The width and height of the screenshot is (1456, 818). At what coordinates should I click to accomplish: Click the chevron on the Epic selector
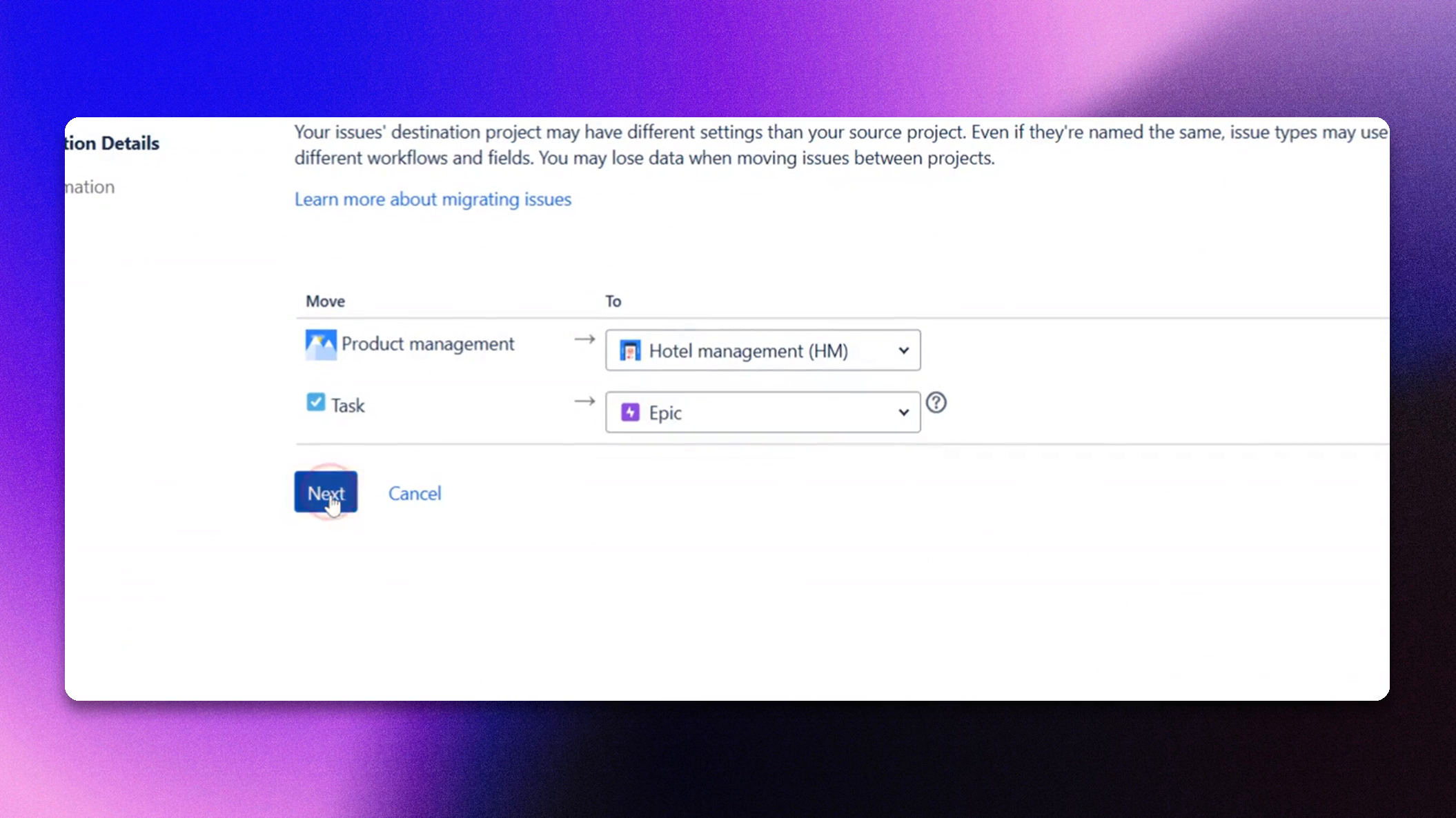tap(903, 412)
